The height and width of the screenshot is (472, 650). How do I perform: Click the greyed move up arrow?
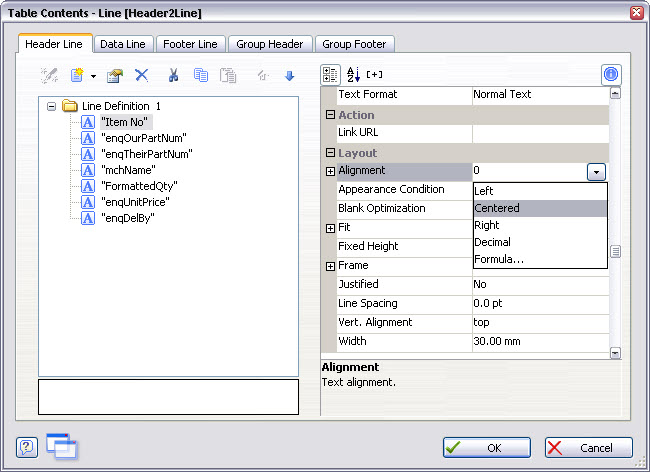pyautogui.click(x=262, y=75)
